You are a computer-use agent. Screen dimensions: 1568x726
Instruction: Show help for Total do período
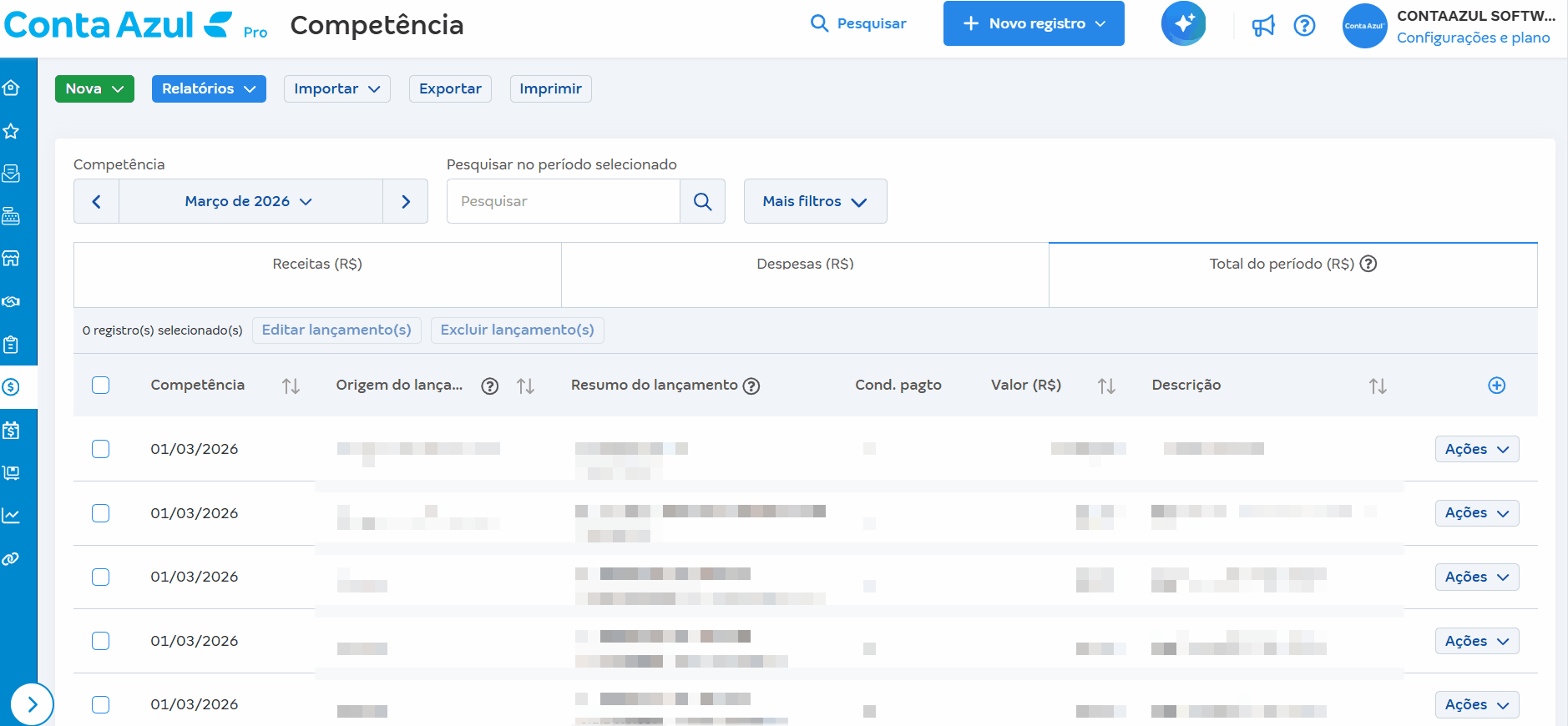coord(1368,264)
